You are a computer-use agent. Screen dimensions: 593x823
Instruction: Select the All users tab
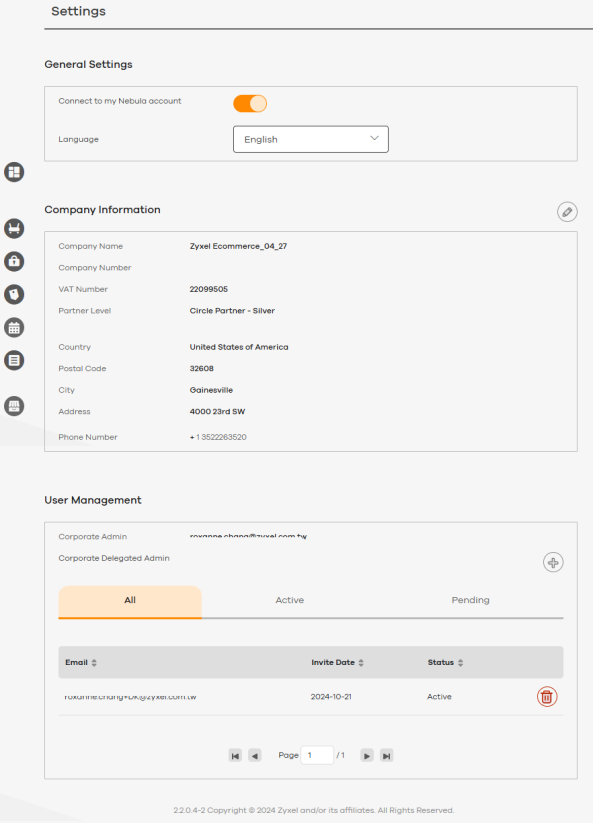(130, 602)
